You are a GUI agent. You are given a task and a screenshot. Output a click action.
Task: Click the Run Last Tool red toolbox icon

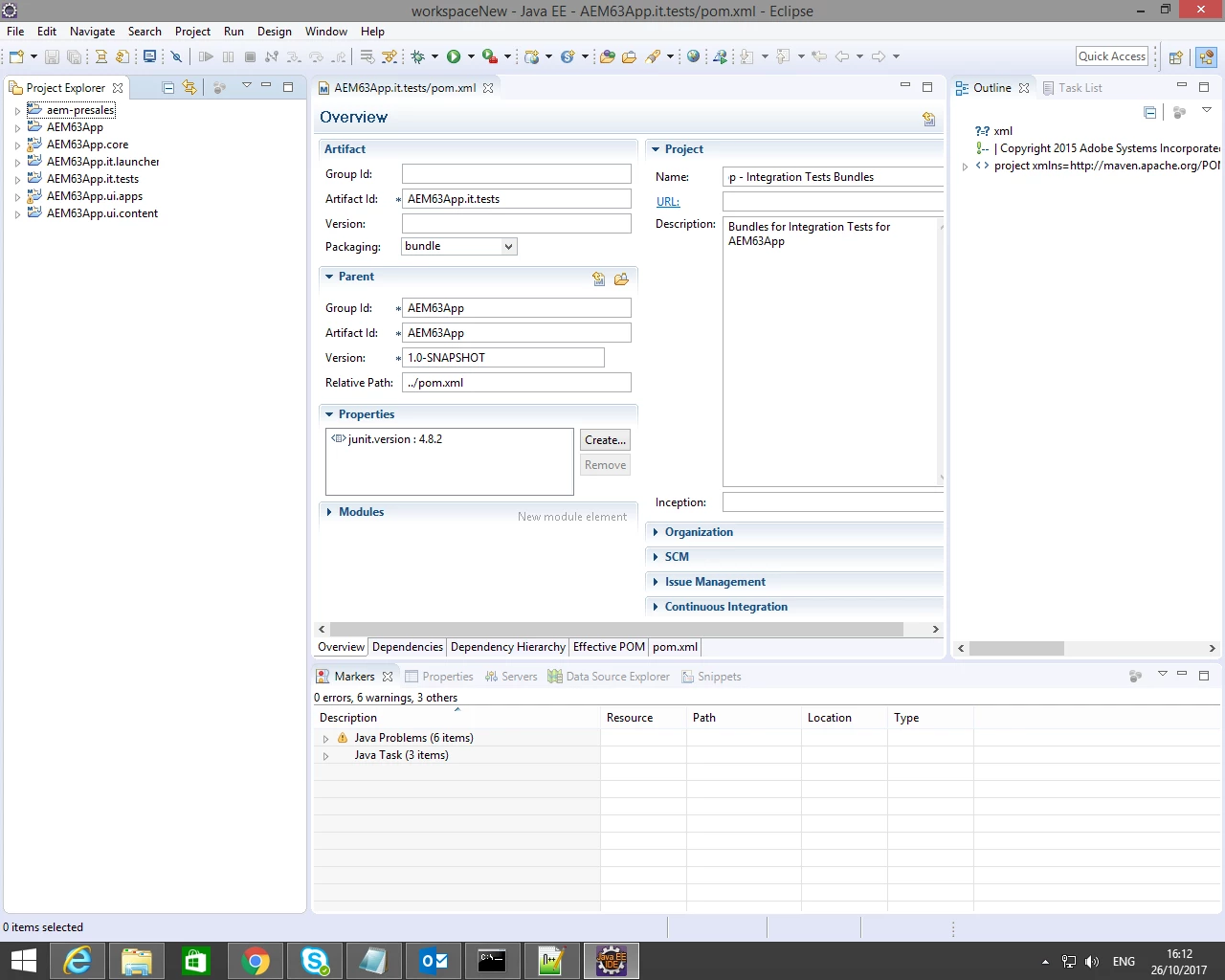pos(489,56)
